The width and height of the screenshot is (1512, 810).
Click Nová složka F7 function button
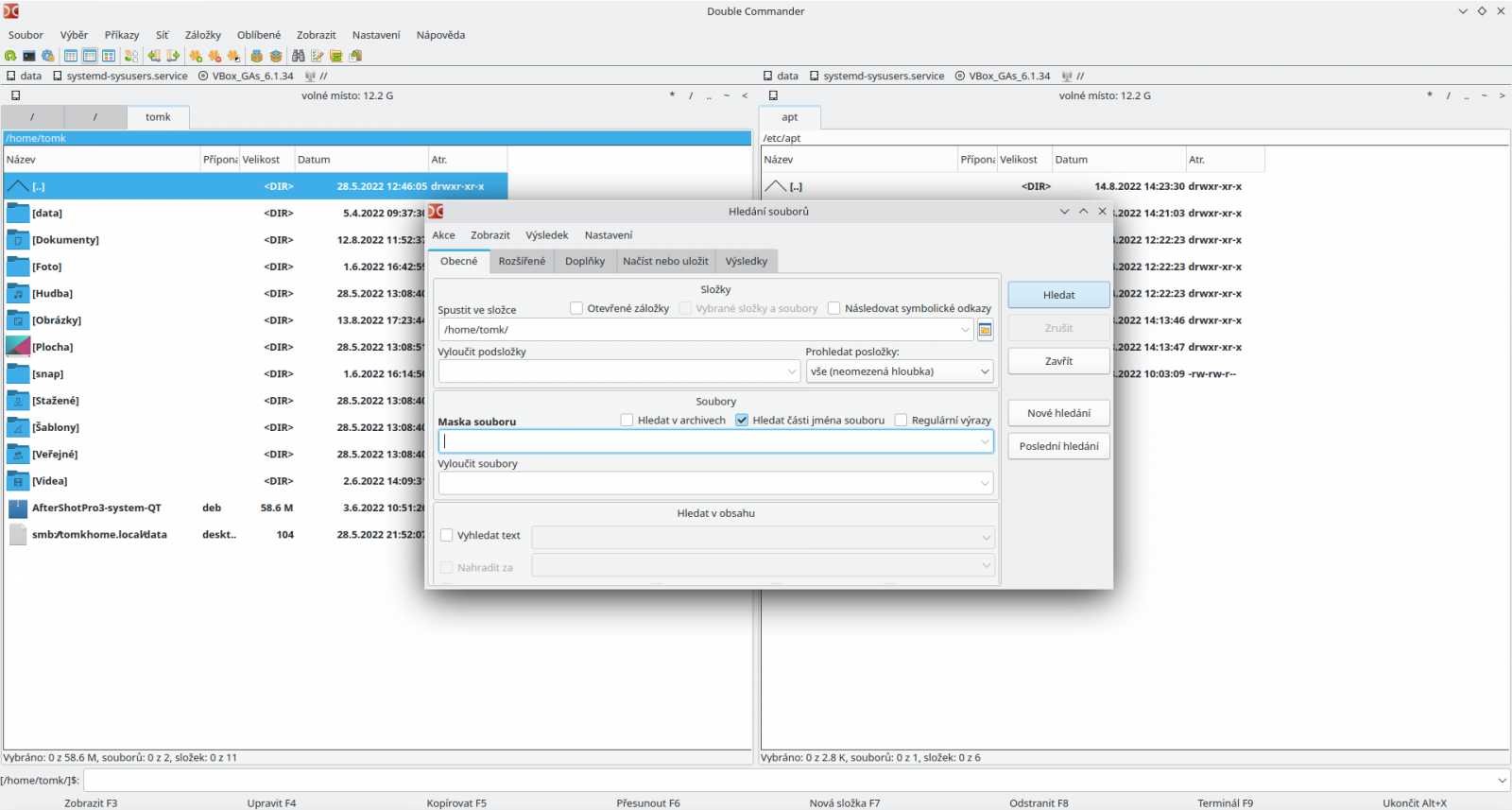pos(845,803)
